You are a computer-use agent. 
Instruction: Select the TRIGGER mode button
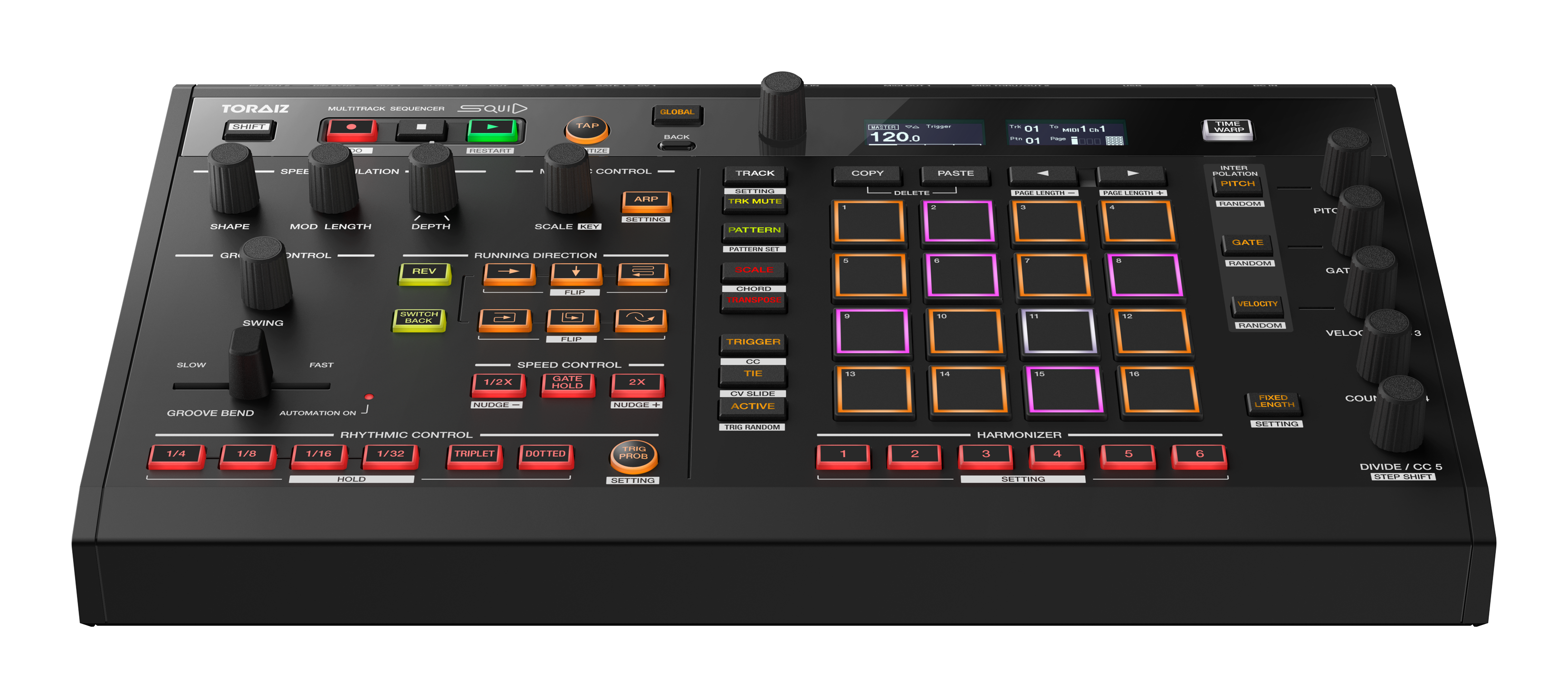[753, 343]
